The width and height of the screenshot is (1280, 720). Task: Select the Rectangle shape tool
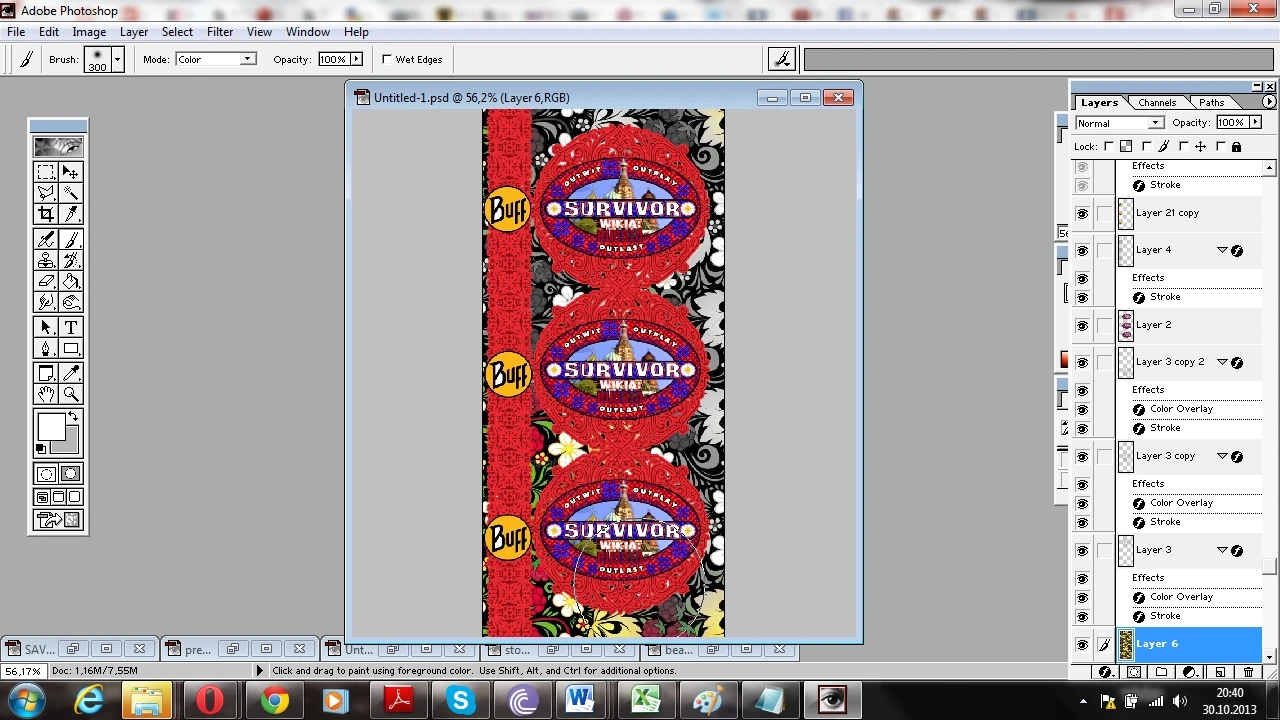[x=71, y=348]
